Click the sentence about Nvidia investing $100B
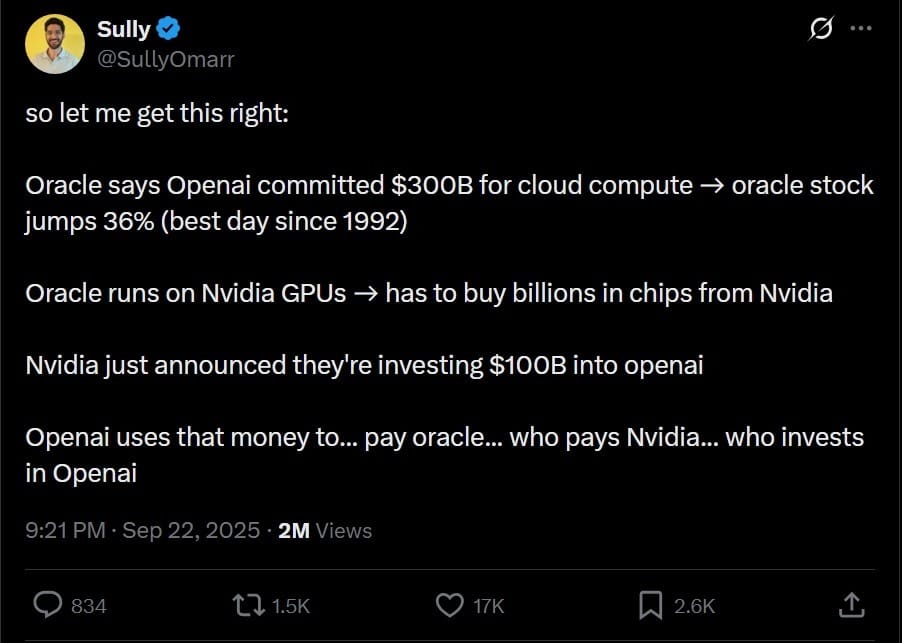Viewport: 902px width, 643px height. click(x=364, y=365)
